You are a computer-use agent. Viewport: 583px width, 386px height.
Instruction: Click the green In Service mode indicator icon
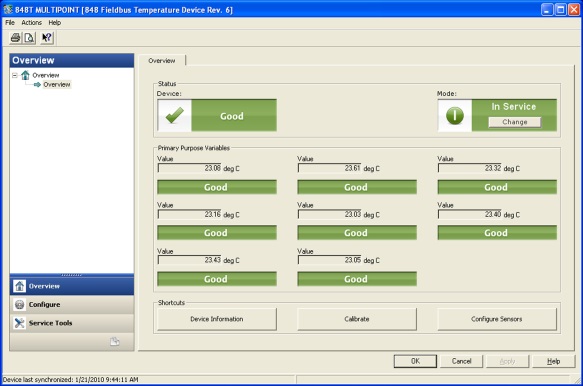click(x=455, y=115)
